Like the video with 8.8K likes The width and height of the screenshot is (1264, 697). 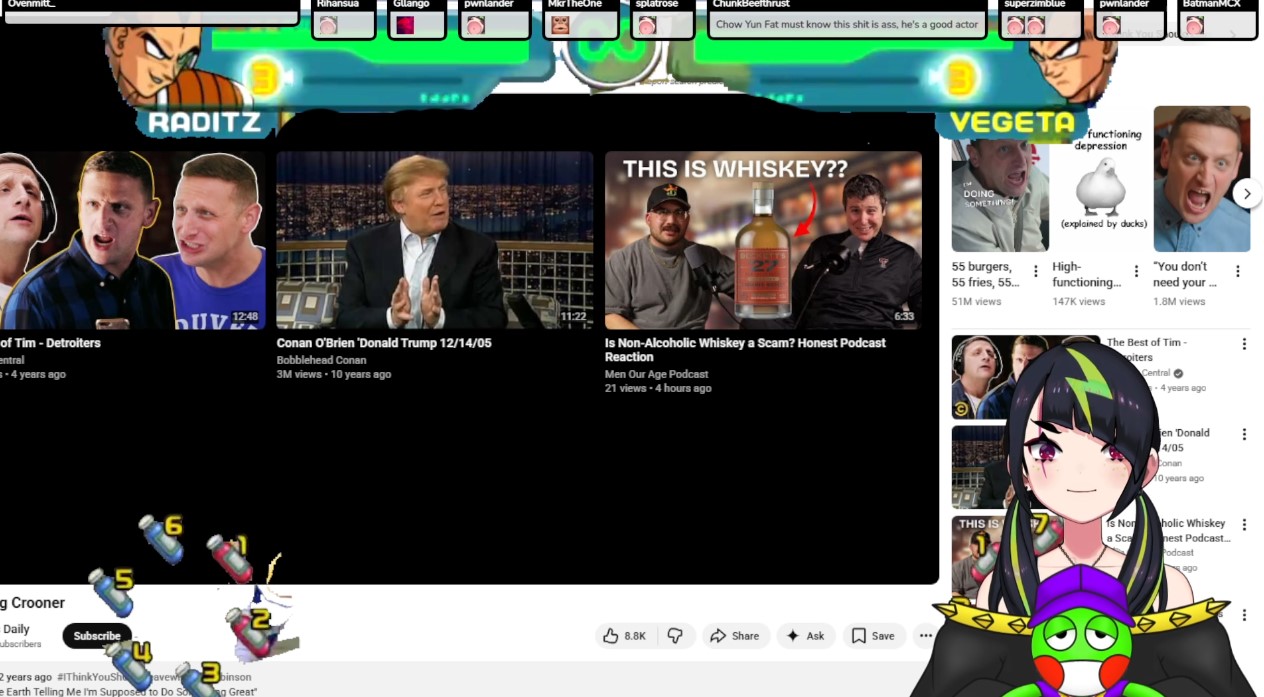624,636
